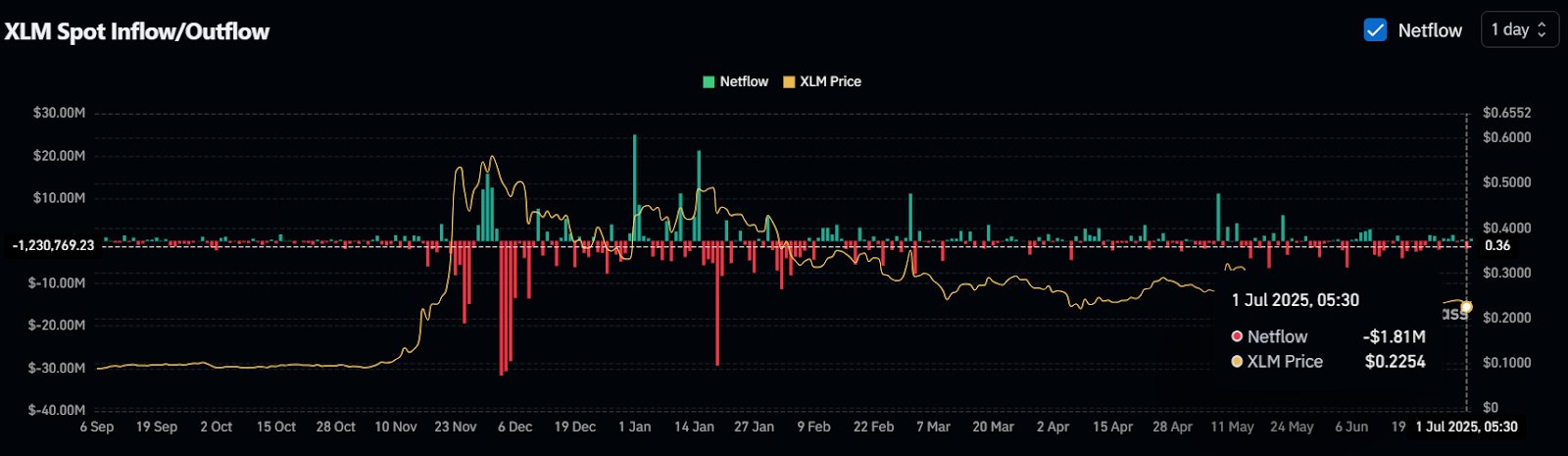1568x456 pixels.
Task: Click the 7 Mar date label
Action: pos(934,427)
